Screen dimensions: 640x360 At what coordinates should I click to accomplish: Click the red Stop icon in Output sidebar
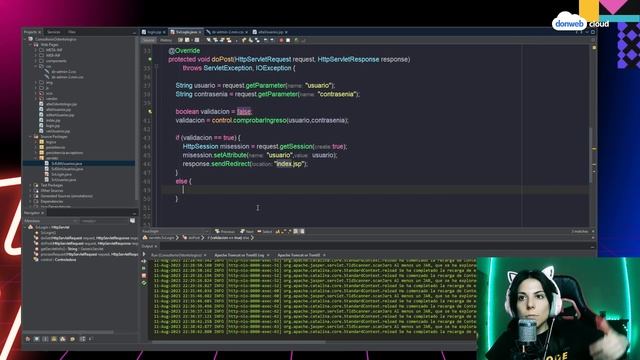tap(144, 276)
